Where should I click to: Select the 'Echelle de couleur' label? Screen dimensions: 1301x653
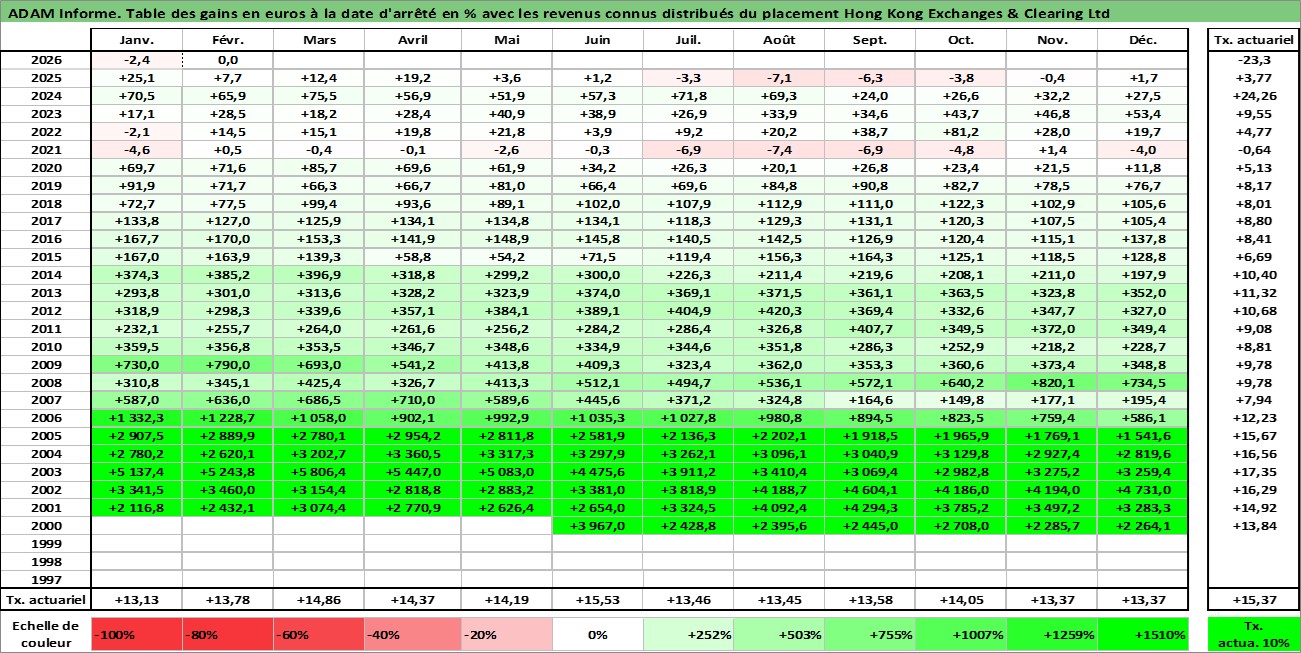46,634
